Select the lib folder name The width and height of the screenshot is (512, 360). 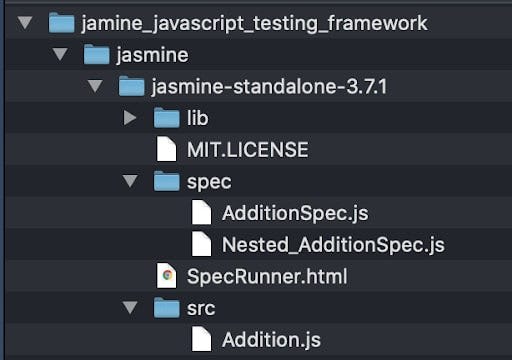[198, 118]
